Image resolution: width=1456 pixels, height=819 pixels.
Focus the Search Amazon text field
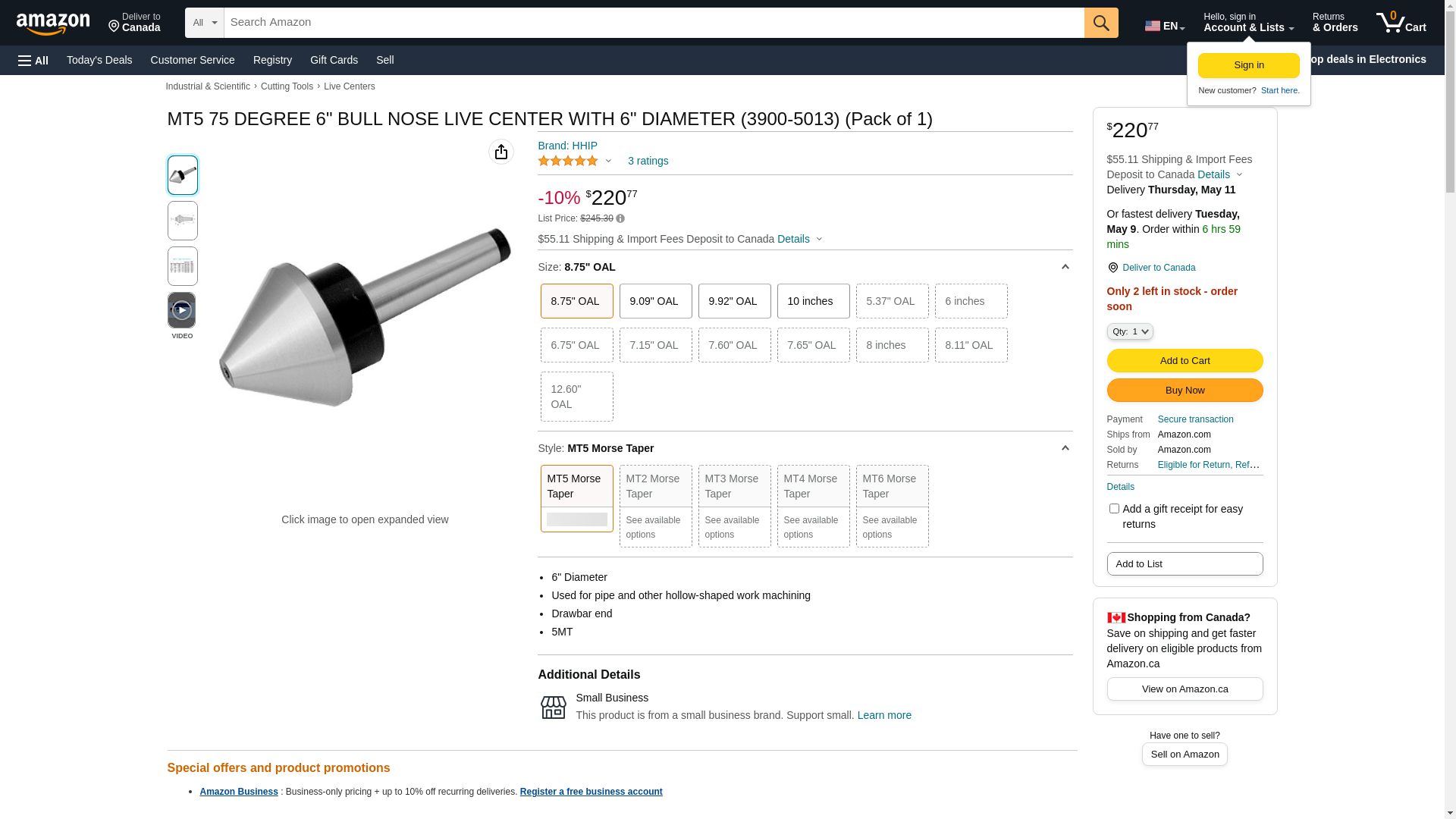[654, 23]
